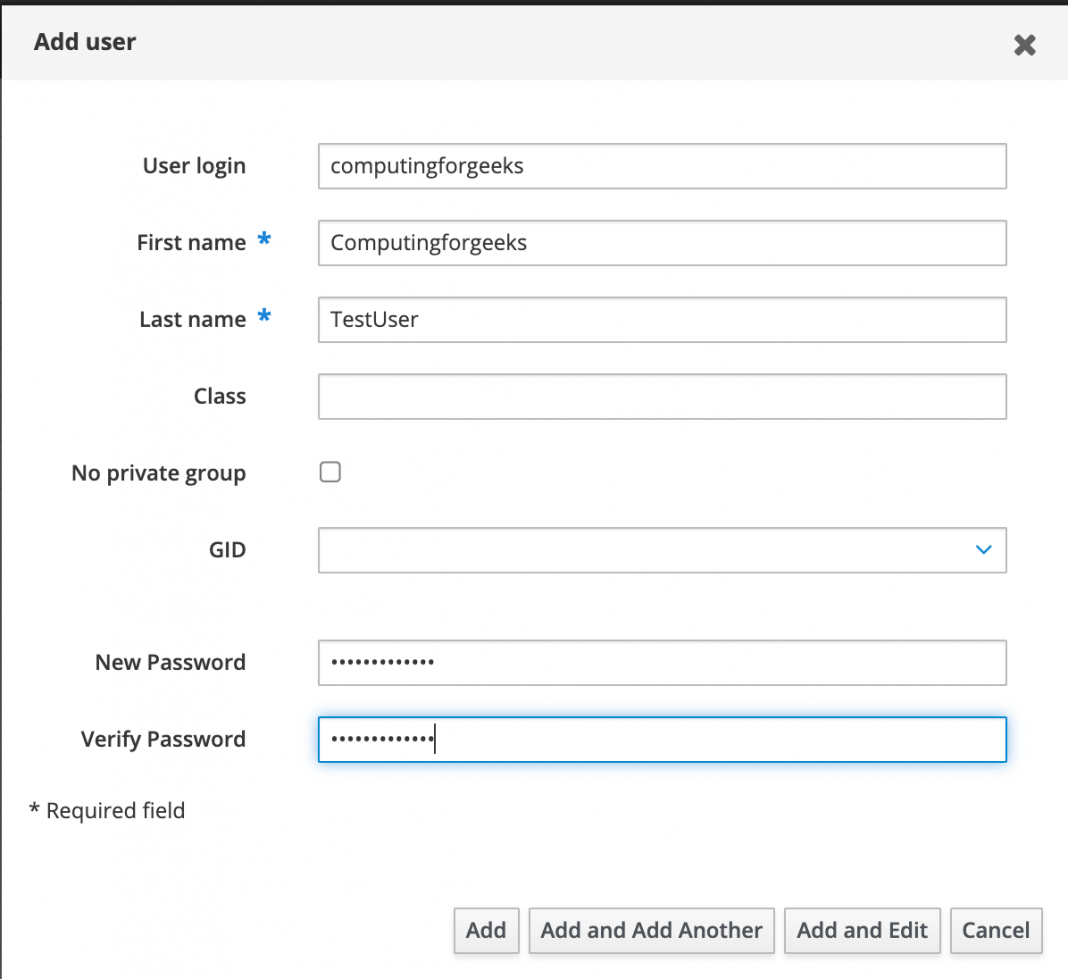The image size is (1068, 979).
Task: Cancel the Add user dialog
Action: [996, 930]
